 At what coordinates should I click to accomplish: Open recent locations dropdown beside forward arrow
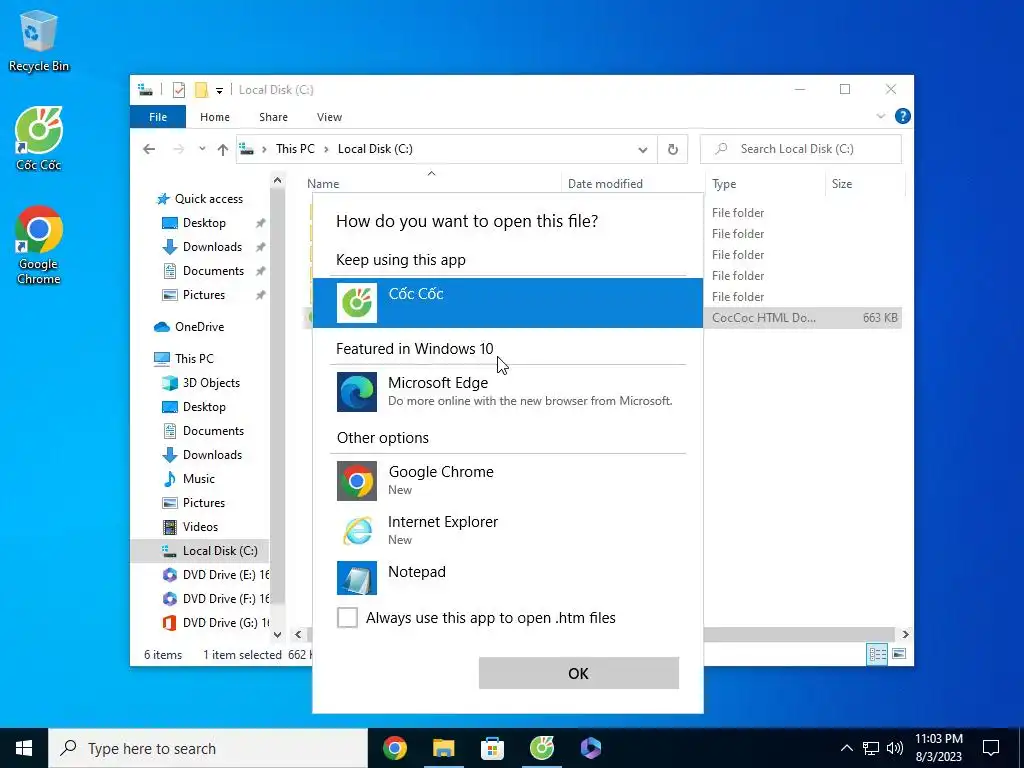click(x=202, y=149)
